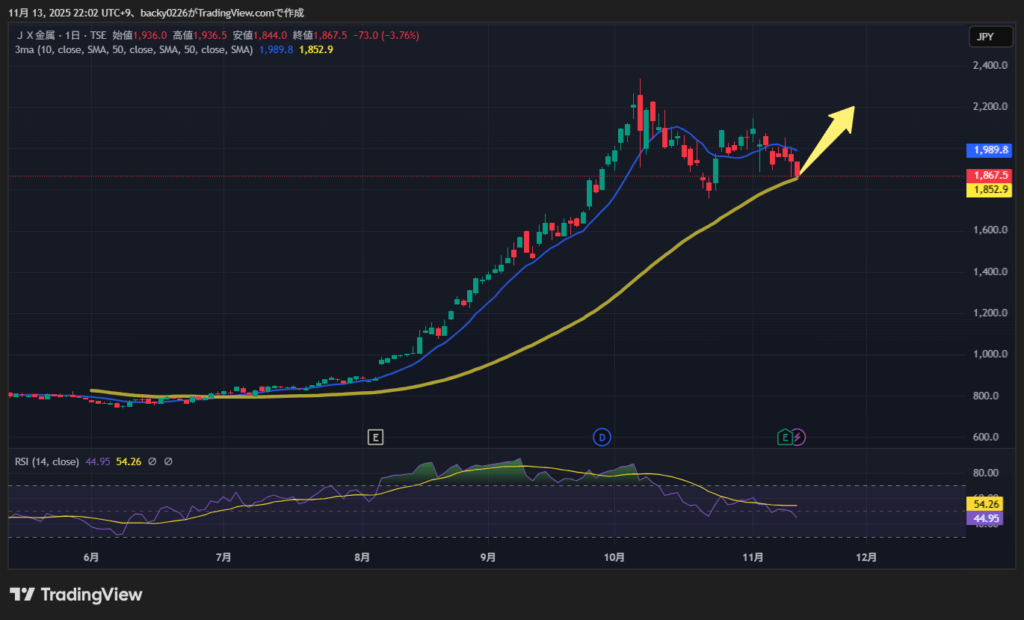Click the first ∅ symbol in RSI legend

(152, 461)
